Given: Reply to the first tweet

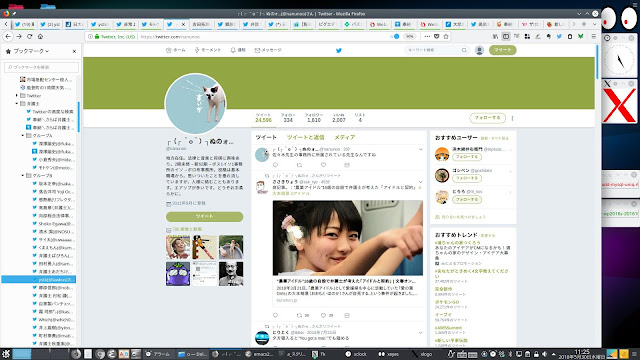Looking at the screenshot, I should [x=276, y=165].
